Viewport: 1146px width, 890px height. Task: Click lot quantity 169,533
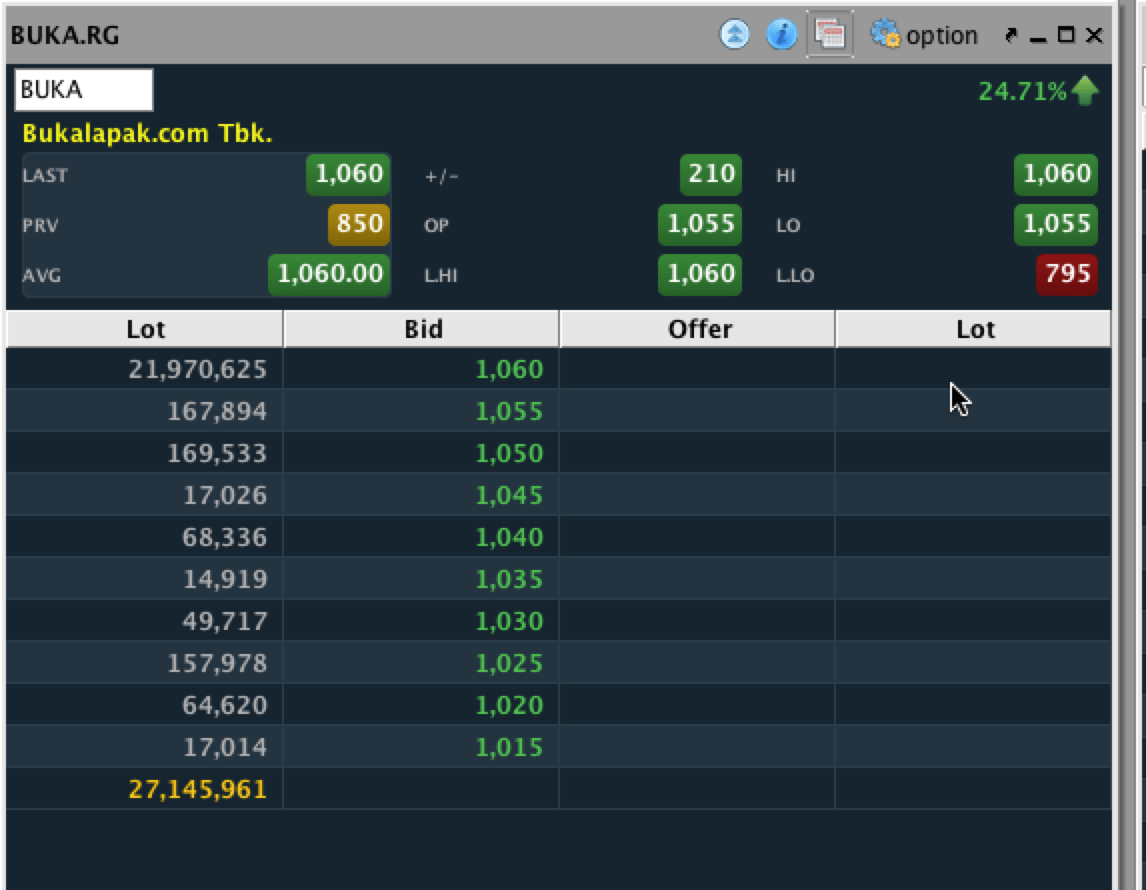(x=217, y=453)
